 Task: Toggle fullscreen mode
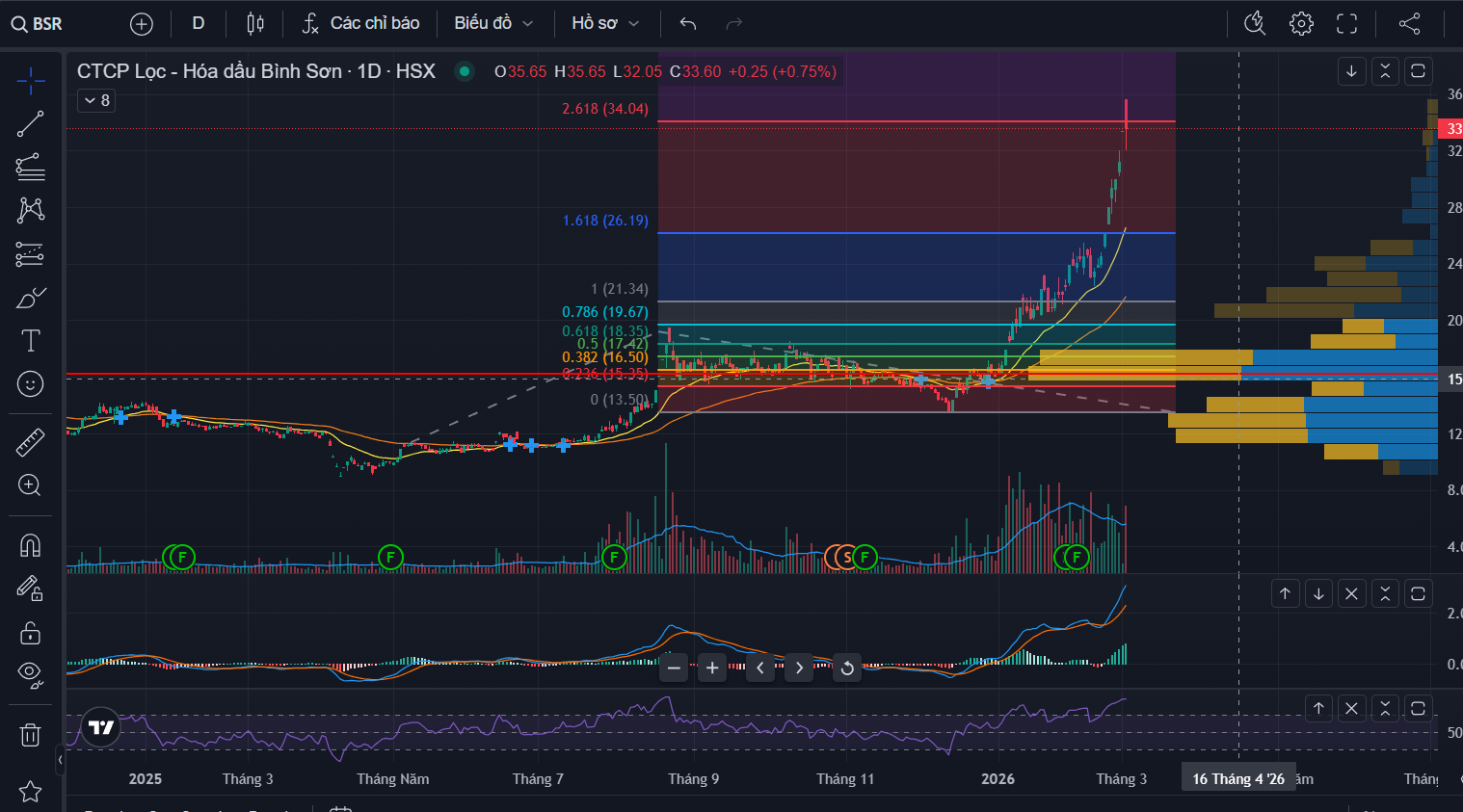pyautogui.click(x=1347, y=23)
